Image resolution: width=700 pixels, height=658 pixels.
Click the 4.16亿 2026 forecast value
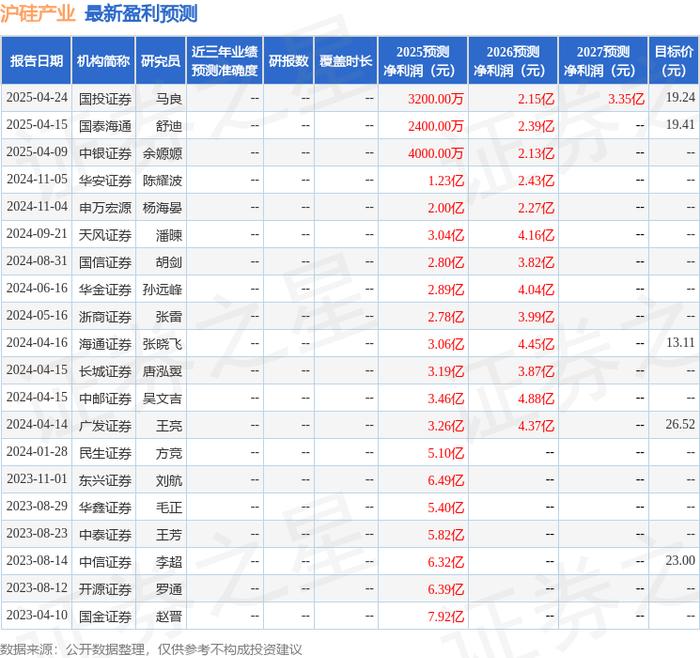click(x=536, y=235)
